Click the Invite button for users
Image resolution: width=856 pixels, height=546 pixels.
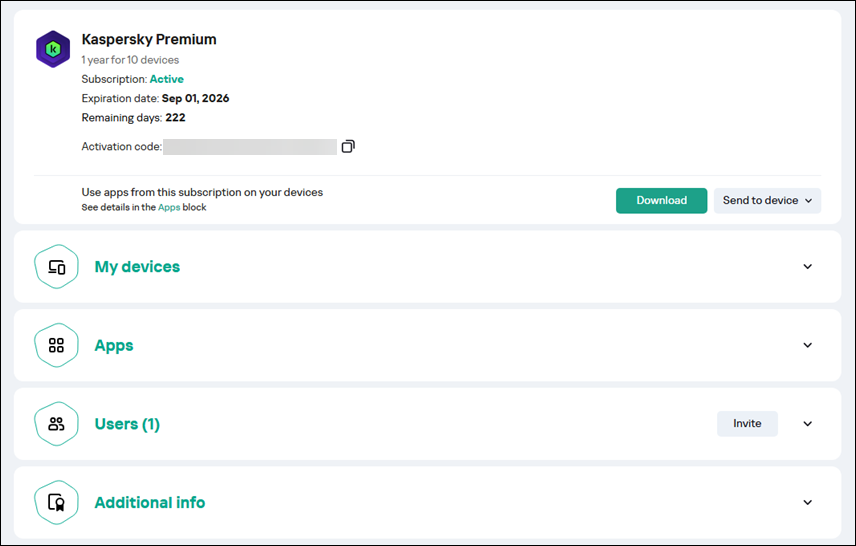pyautogui.click(x=747, y=424)
